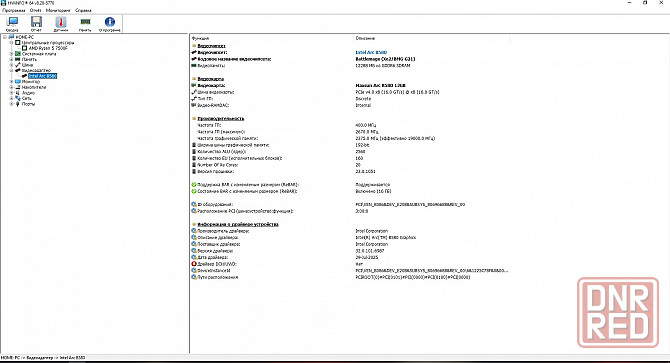The height and width of the screenshot is (363, 670).
Task: Collapse the Видеоадаптер tree node
Action: (12, 70)
